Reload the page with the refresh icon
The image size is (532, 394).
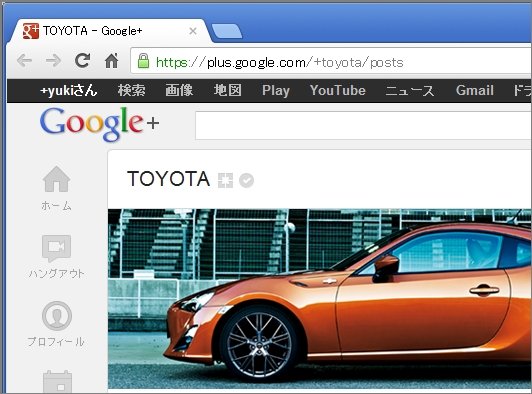pos(82,61)
